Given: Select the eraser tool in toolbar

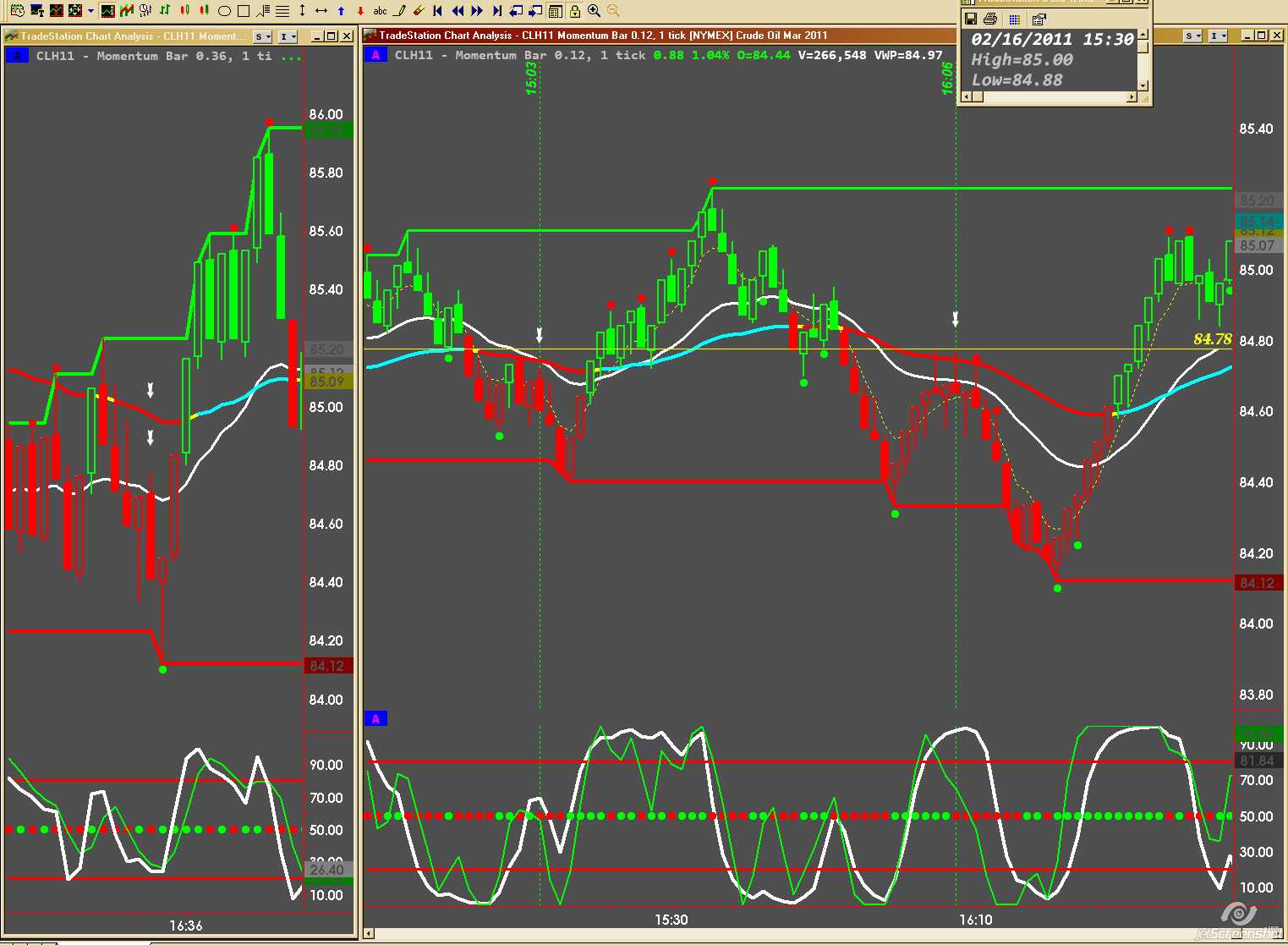Looking at the screenshot, I should (419, 11).
